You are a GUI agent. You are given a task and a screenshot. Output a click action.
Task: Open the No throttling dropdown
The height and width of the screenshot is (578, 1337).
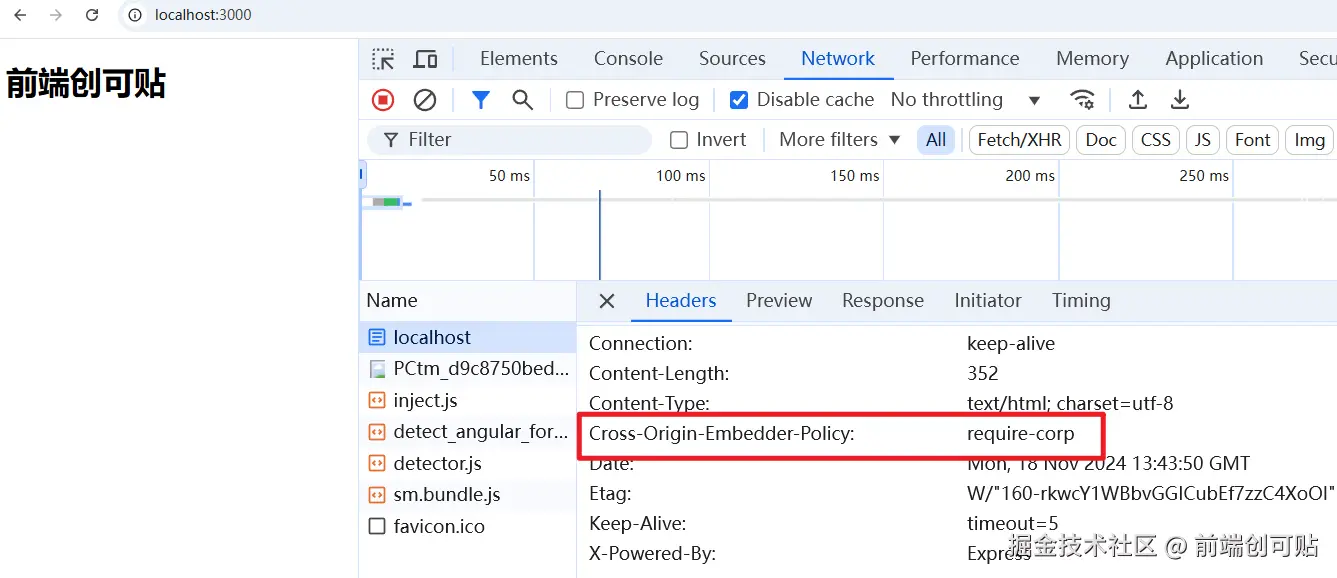[965, 100]
